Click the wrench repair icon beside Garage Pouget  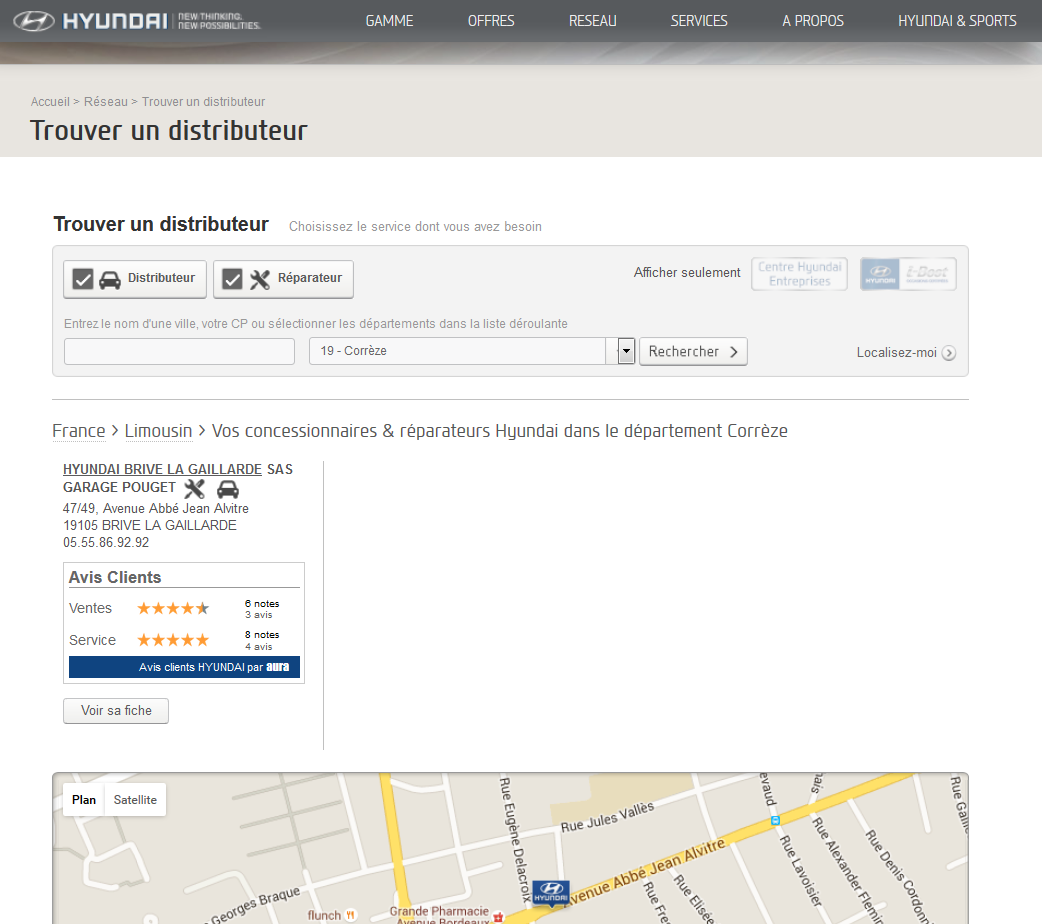point(194,489)
